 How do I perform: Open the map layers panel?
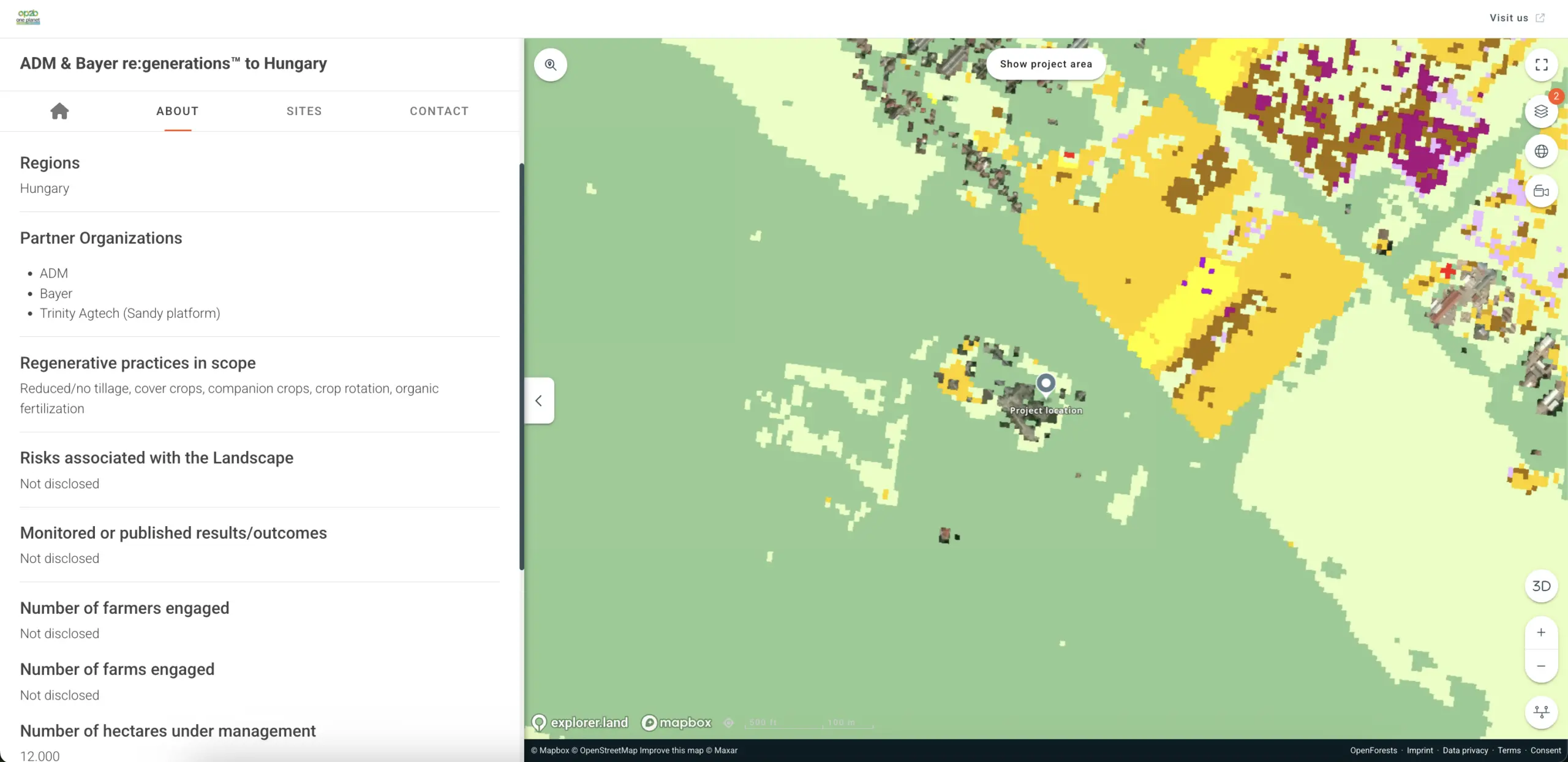coord(1541,111)
